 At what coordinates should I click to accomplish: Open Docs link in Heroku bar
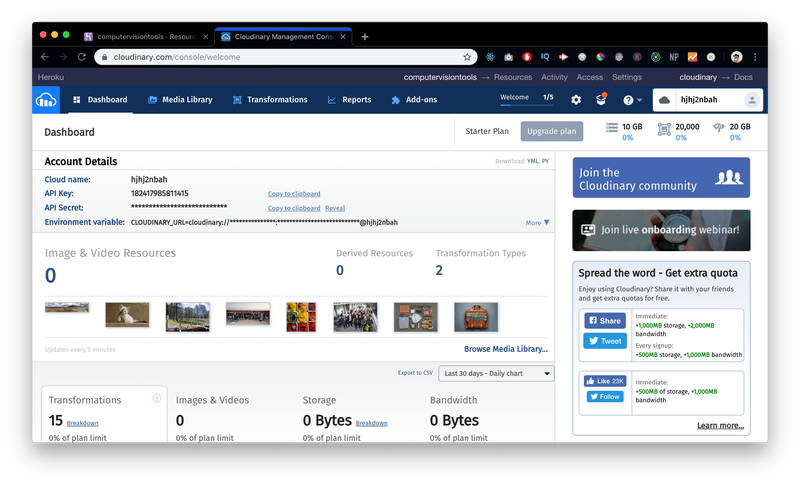743,78
